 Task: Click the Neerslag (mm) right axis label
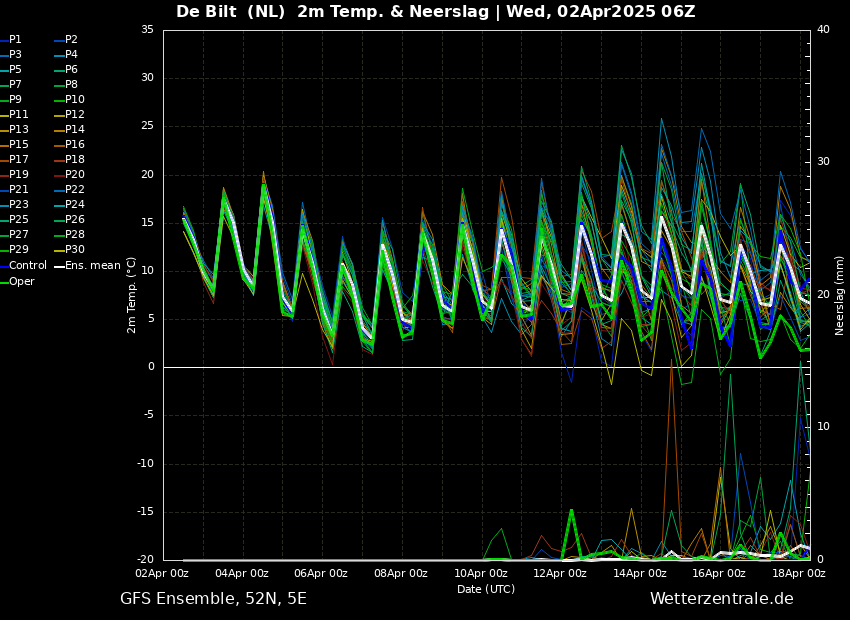[x=840, y=295]
